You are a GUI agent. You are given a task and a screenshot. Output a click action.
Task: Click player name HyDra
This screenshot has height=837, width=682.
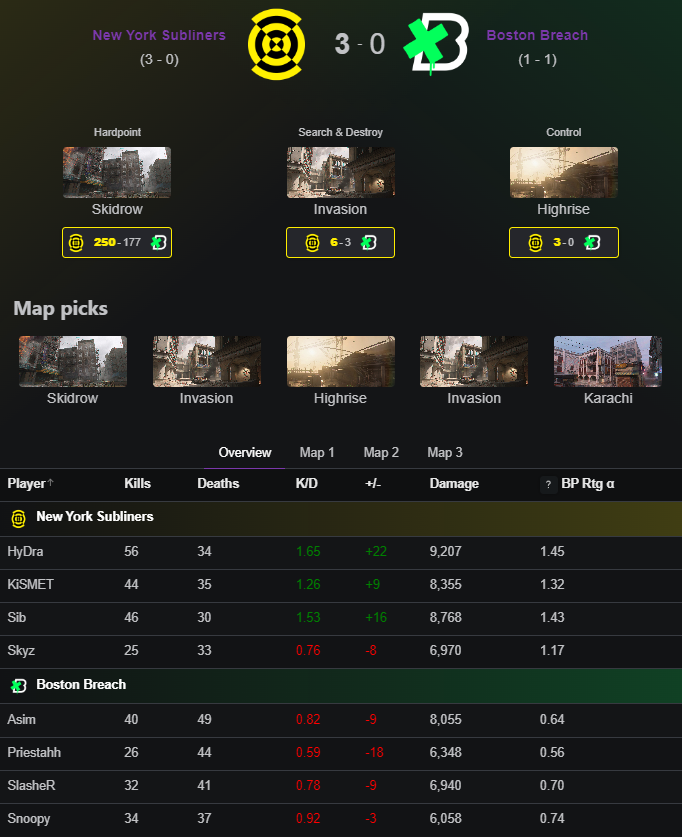25,551
